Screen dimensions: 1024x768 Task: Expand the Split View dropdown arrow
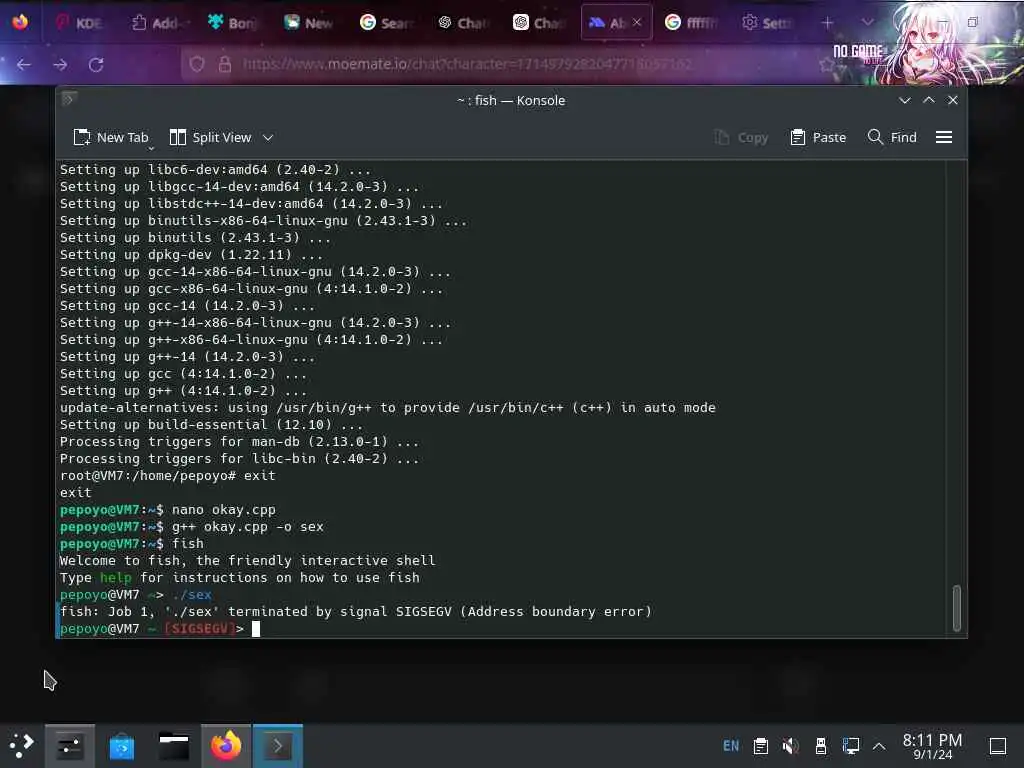[268, 137]
